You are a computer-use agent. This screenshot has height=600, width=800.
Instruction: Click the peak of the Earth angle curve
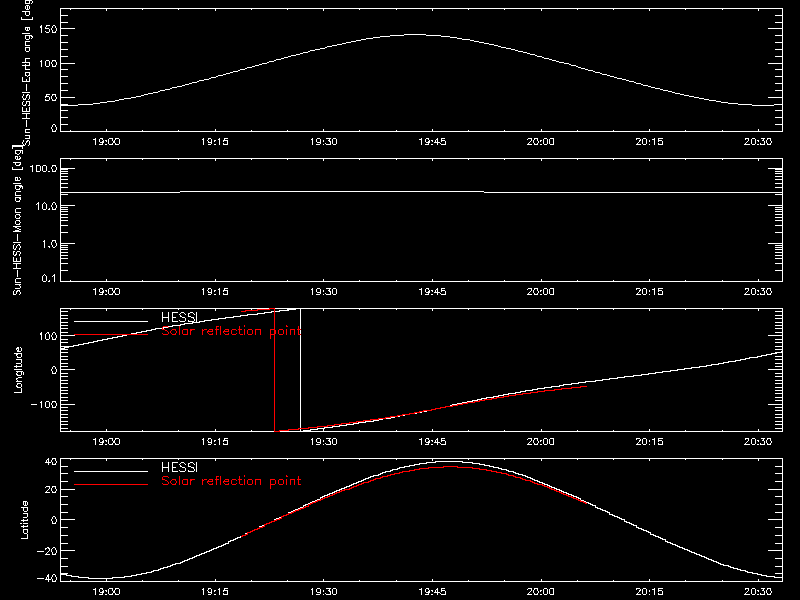(x=415, y=35)
